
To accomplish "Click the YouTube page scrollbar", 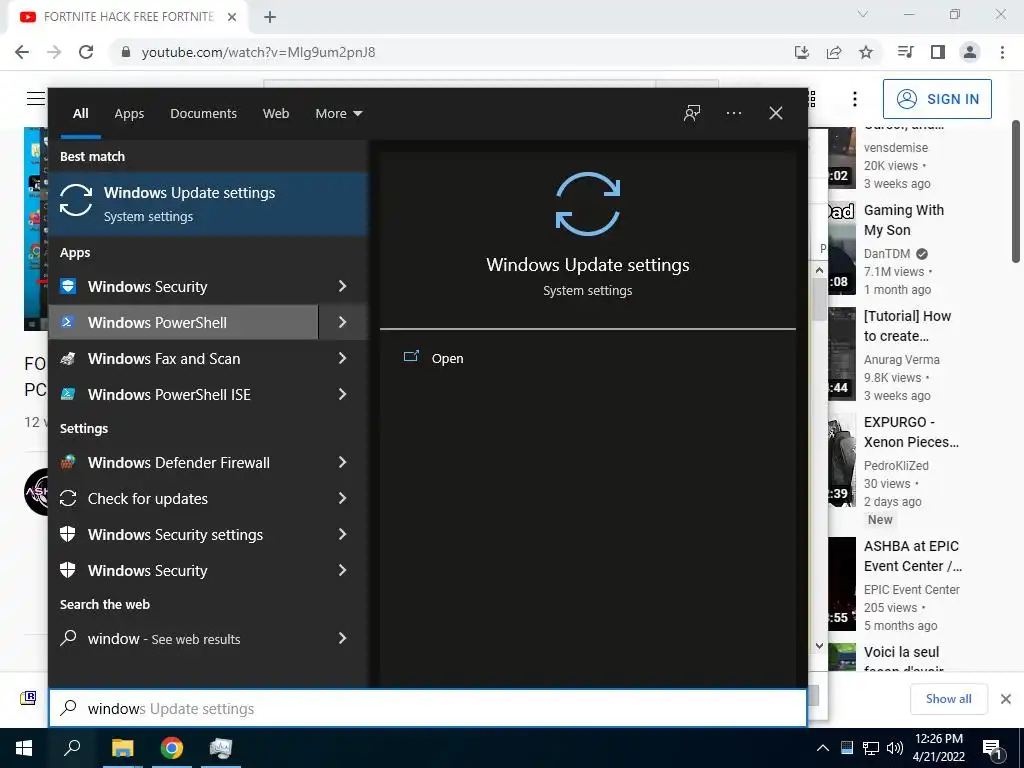I will [x=1016, y=191].
